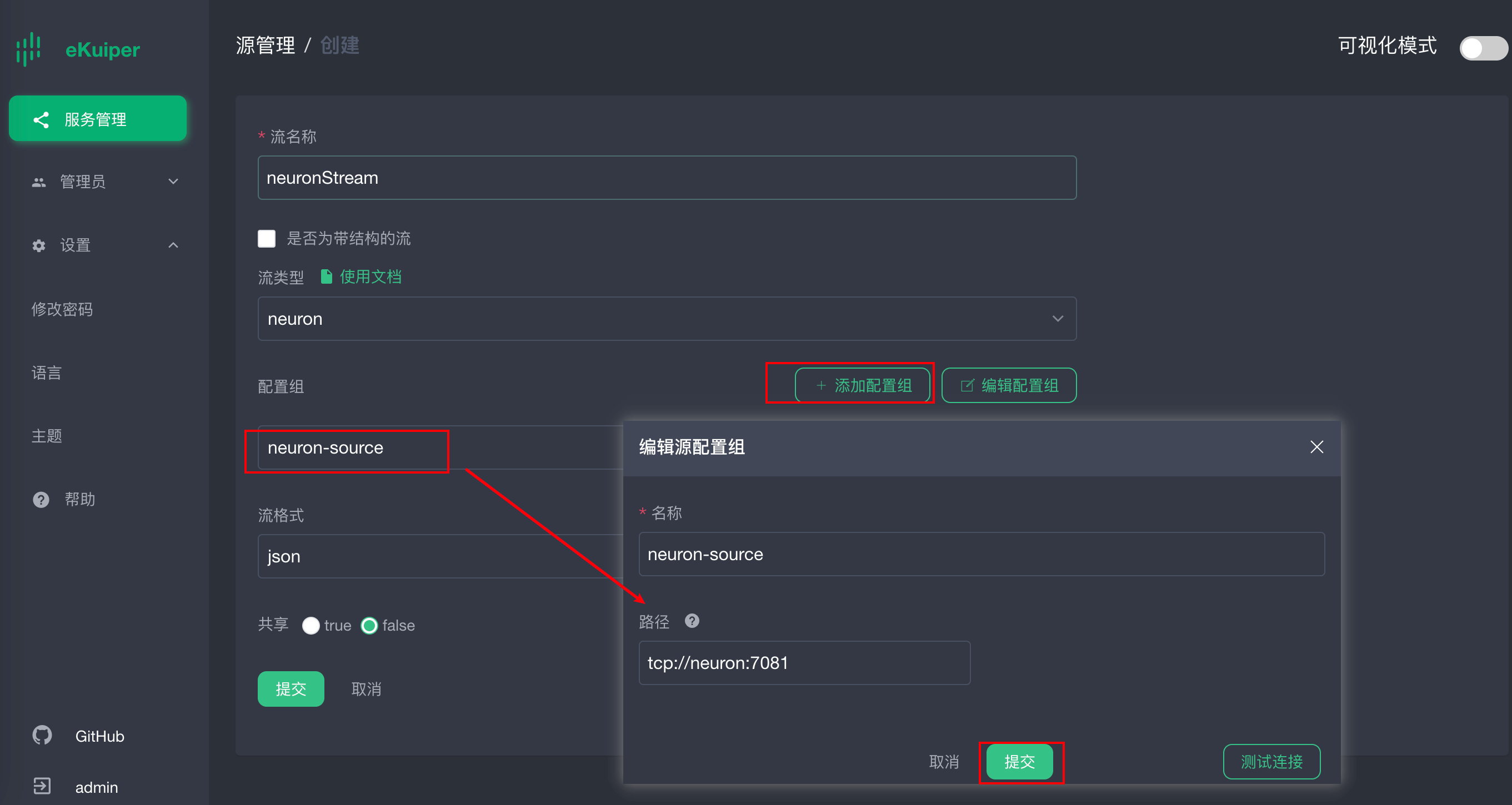Click 添加配置组 button
The width and height of the screenshot is (1512, 805).
(x=862, y=385)
